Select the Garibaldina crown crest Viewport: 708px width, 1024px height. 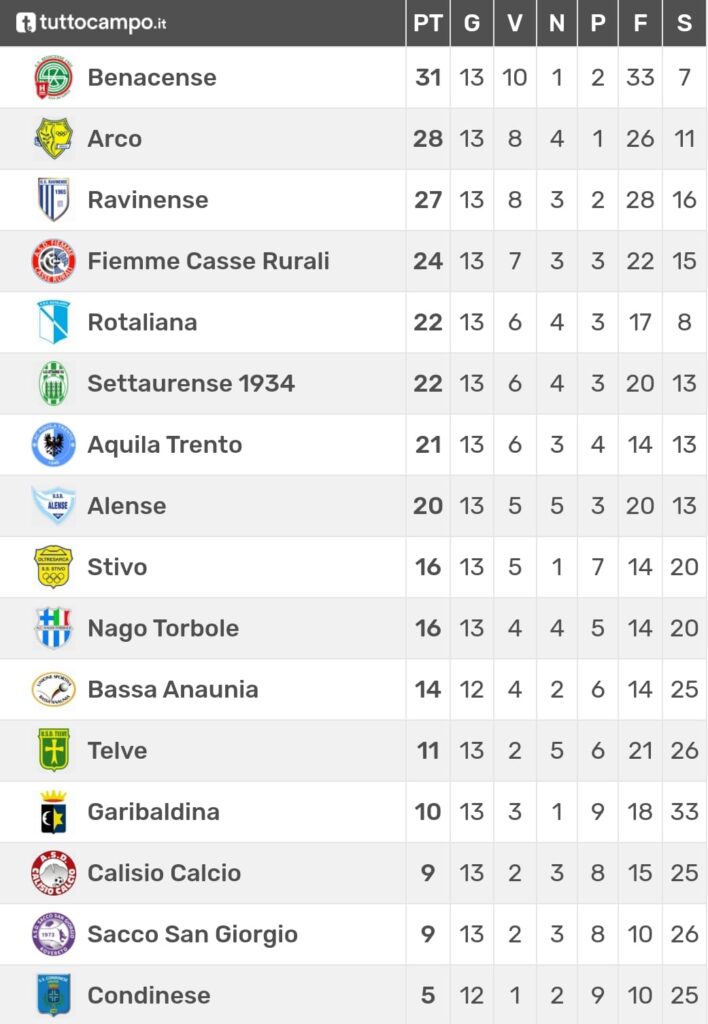click(x=54, y=811)
